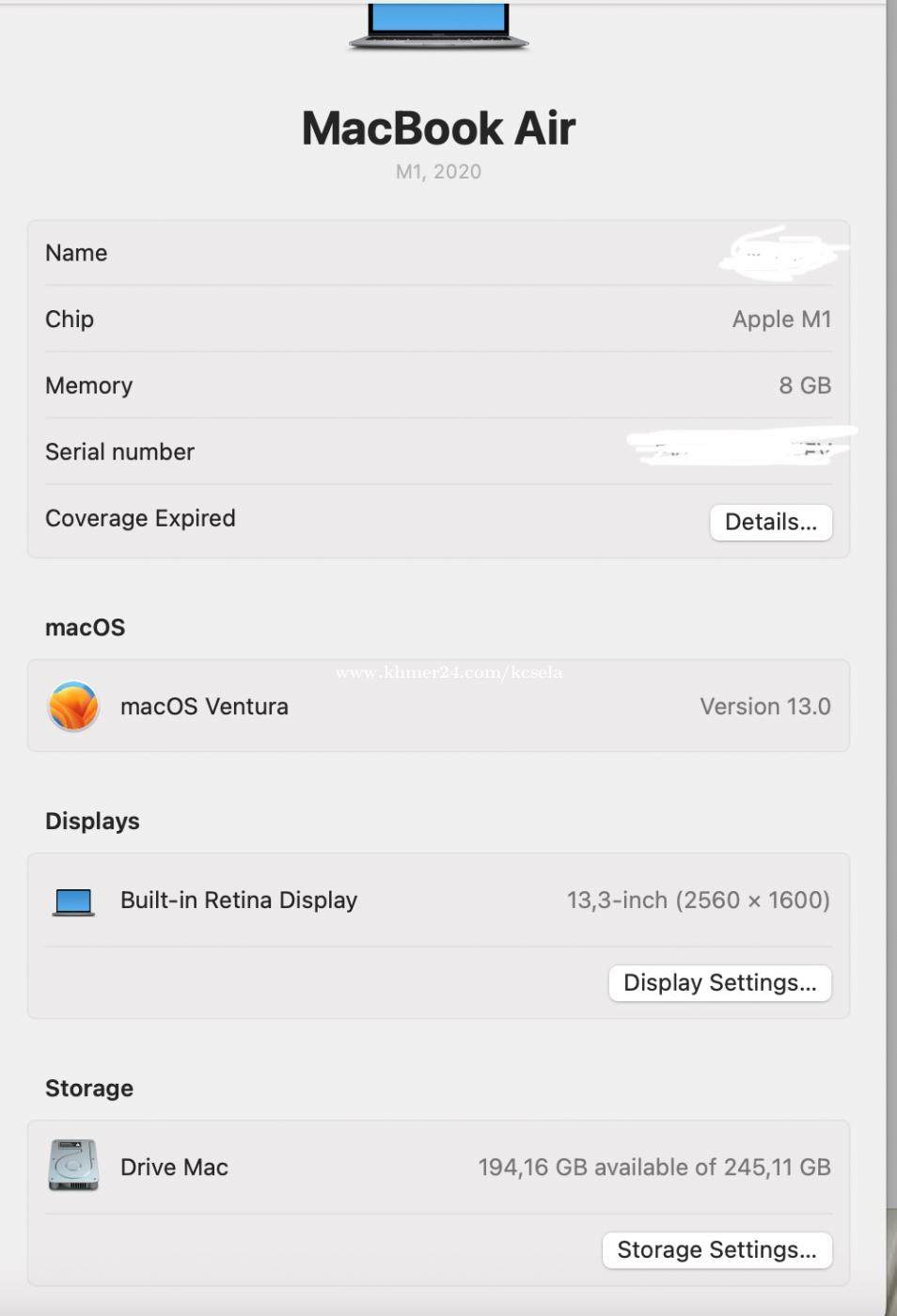The image size is (897, 1316).
Task: Select the macOS Ventura name label
Action: pos(204,706)
